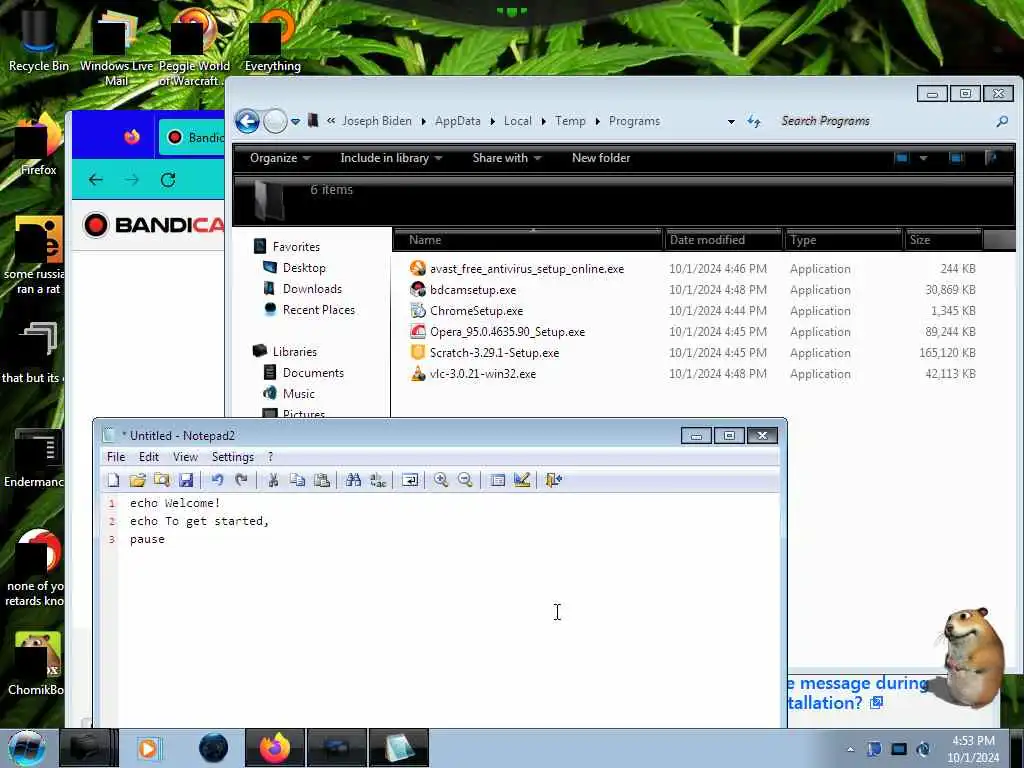Select the bdcamsetup.exe file
1024x768 pixels.
(x=473, y=290)
